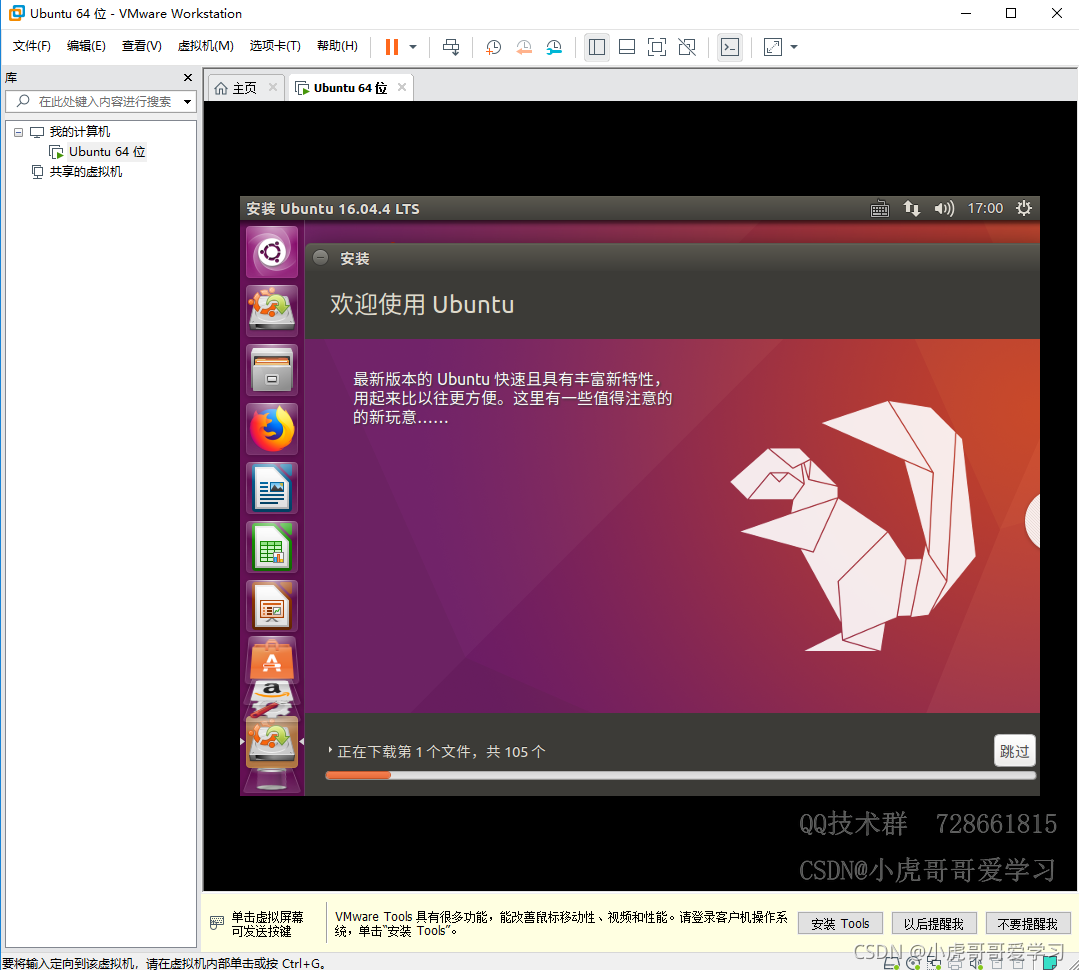The image size is (1079, 970).
Task: Click the 17:00 clock in Ubuntu panel
Action: (985, 208)
